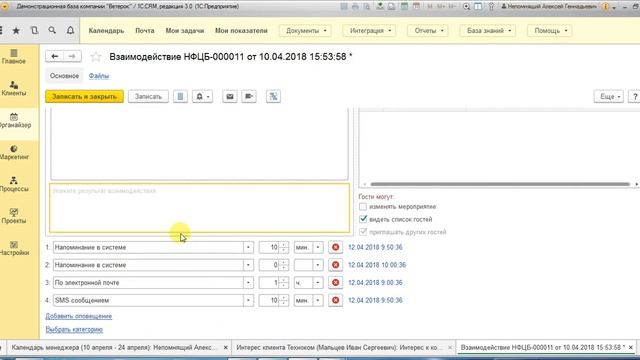Image resolution: width=640 pixels, height=360 pixels.
Task: Click the info icon next to the user name
Action: (605, 7)
